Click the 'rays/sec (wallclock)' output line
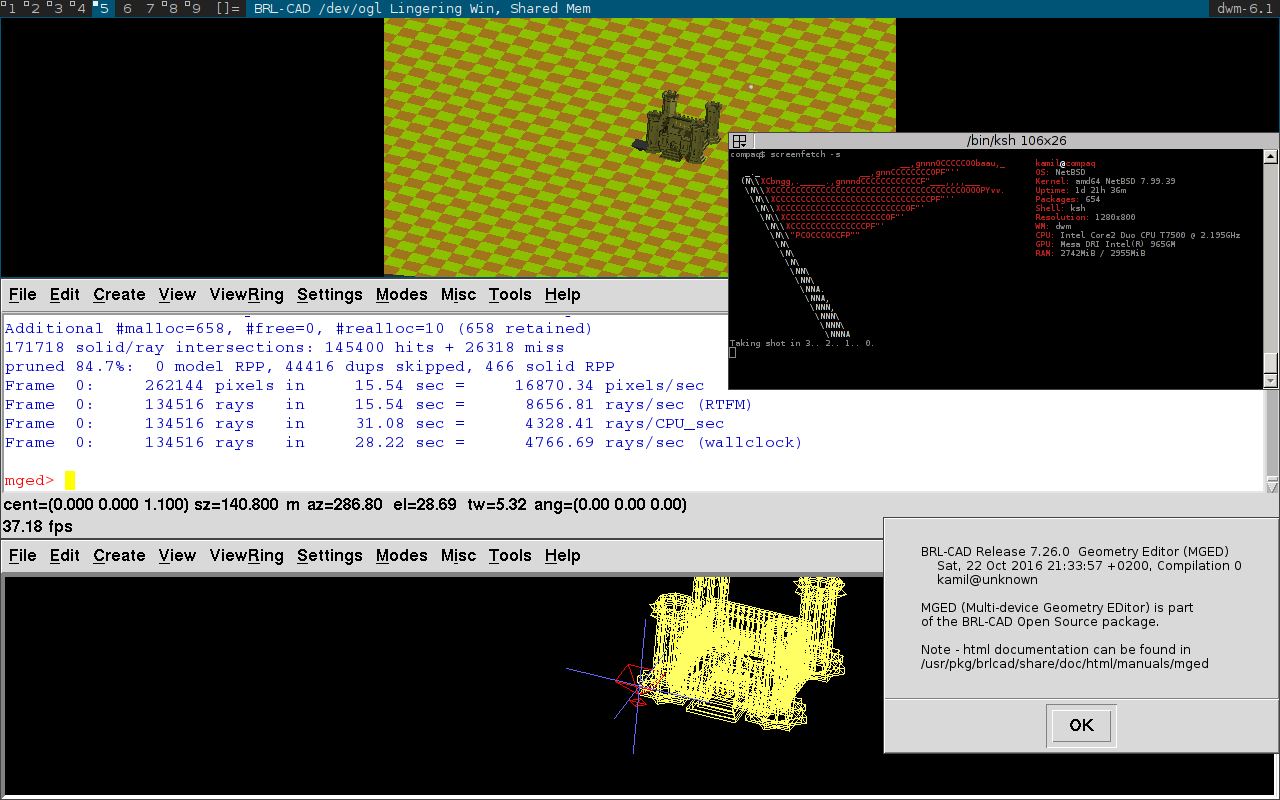This screenshot has height=800, width=1280. [404, 442]
